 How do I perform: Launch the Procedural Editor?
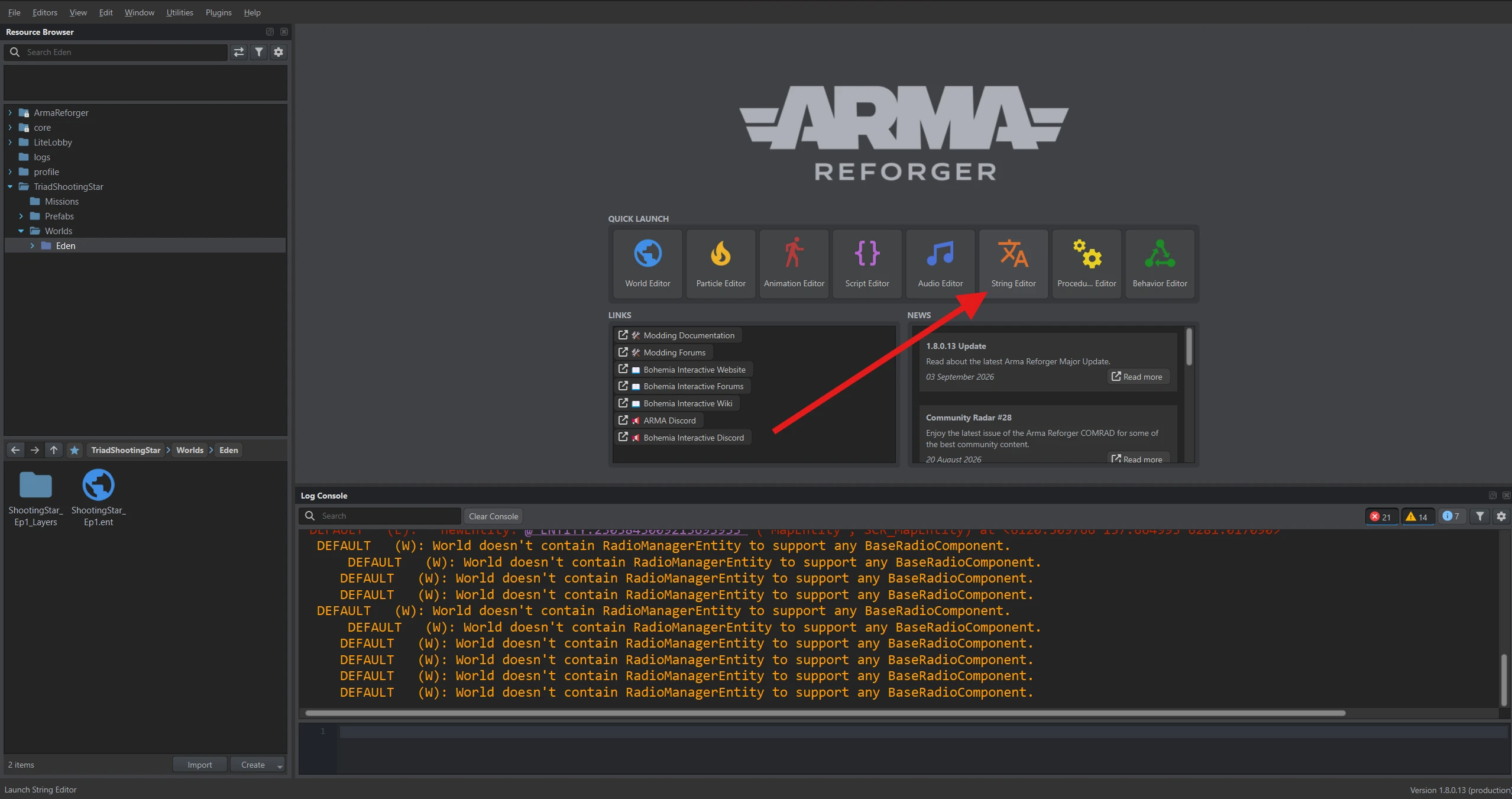coord(1086,264)
